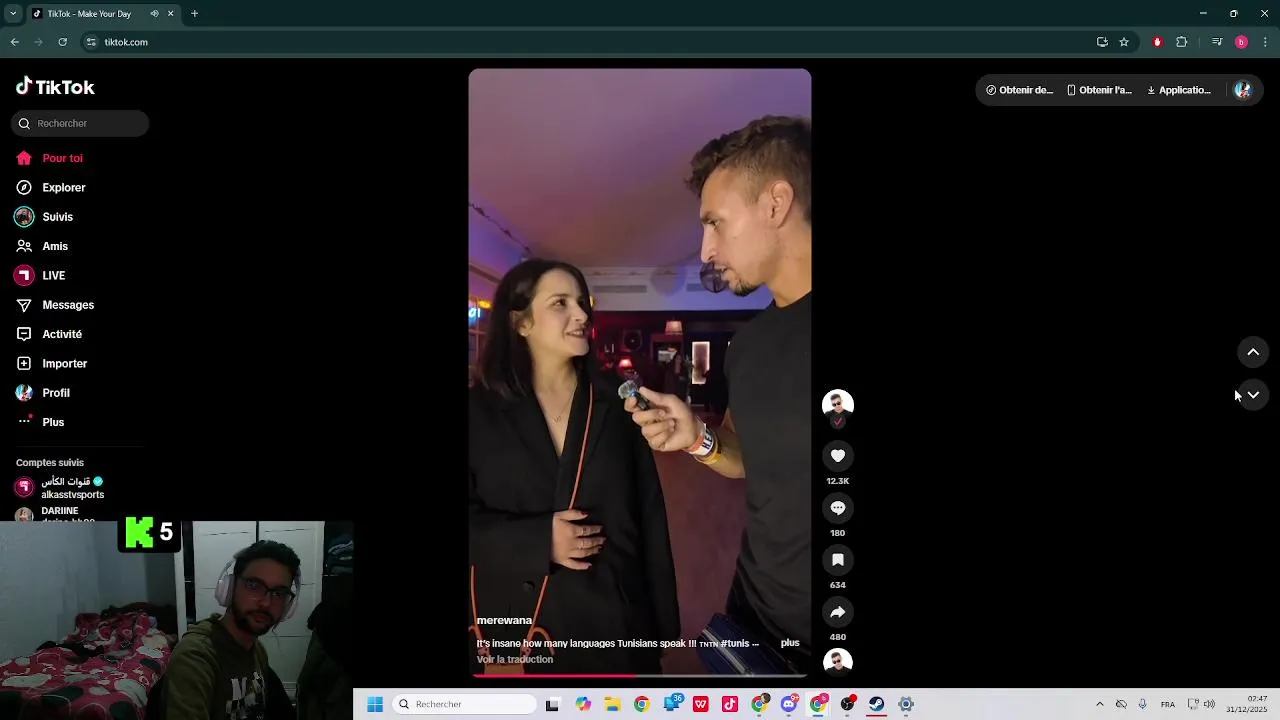1280x720 pixels.
Task: Open the microphone icon in system tray
Action: click(1142, 704)
